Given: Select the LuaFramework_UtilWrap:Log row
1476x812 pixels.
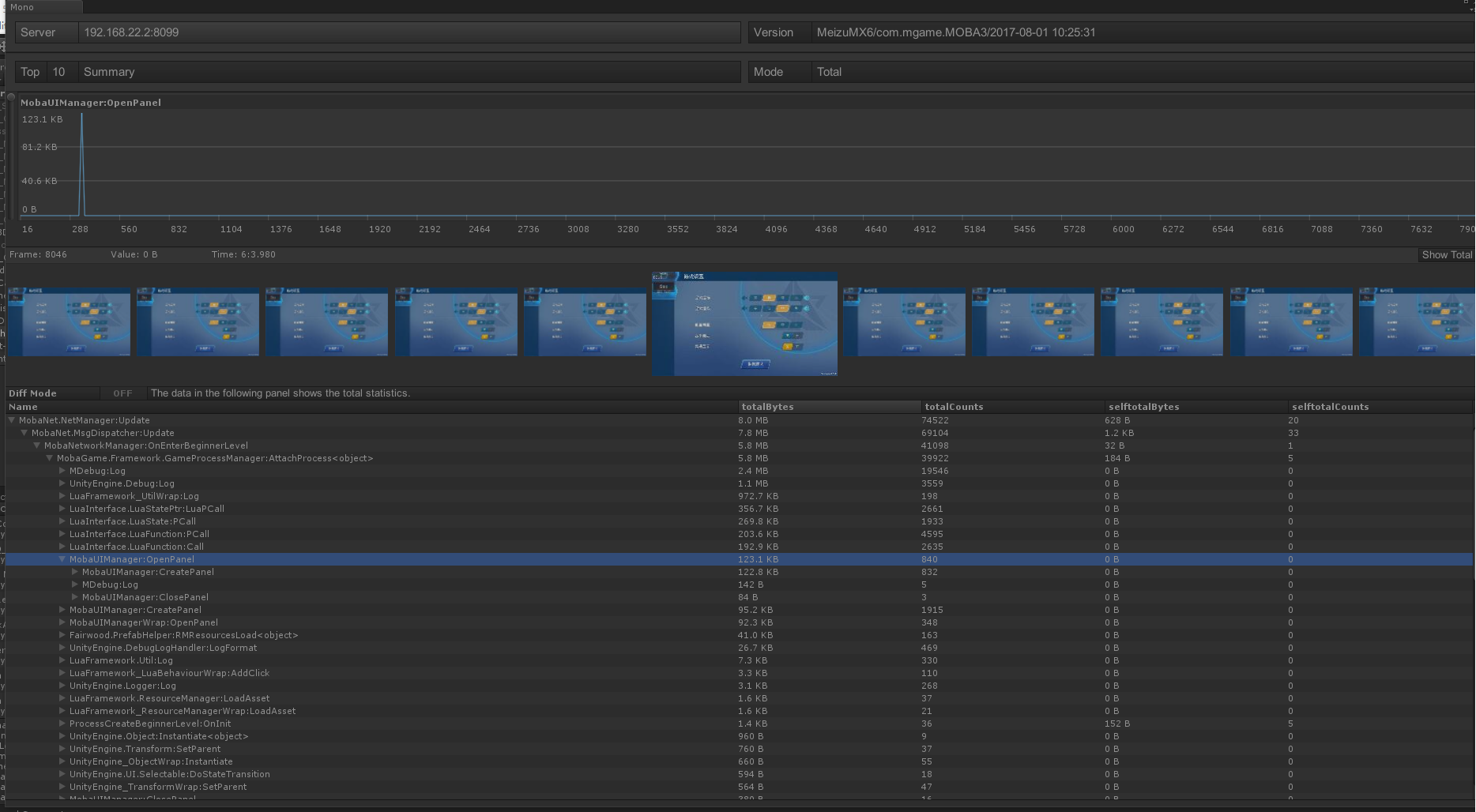Looking at the screenshot, I should point(134,496).
